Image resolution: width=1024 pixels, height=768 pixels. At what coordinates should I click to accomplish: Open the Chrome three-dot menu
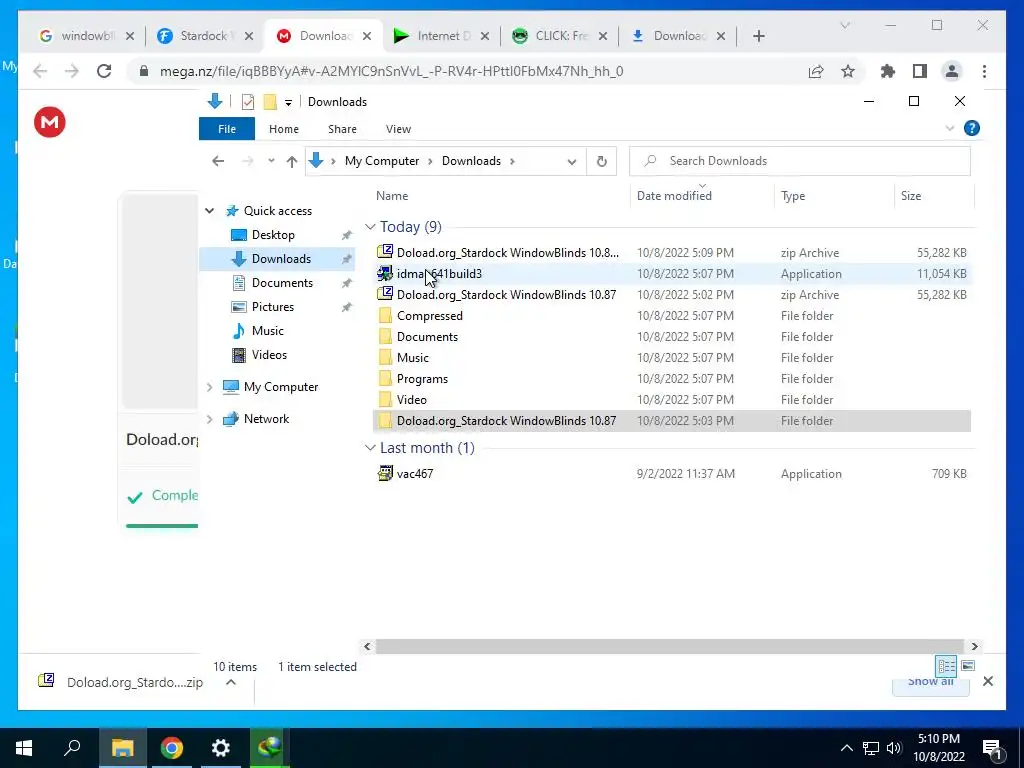pyautogui.click(x=984, y=71)
